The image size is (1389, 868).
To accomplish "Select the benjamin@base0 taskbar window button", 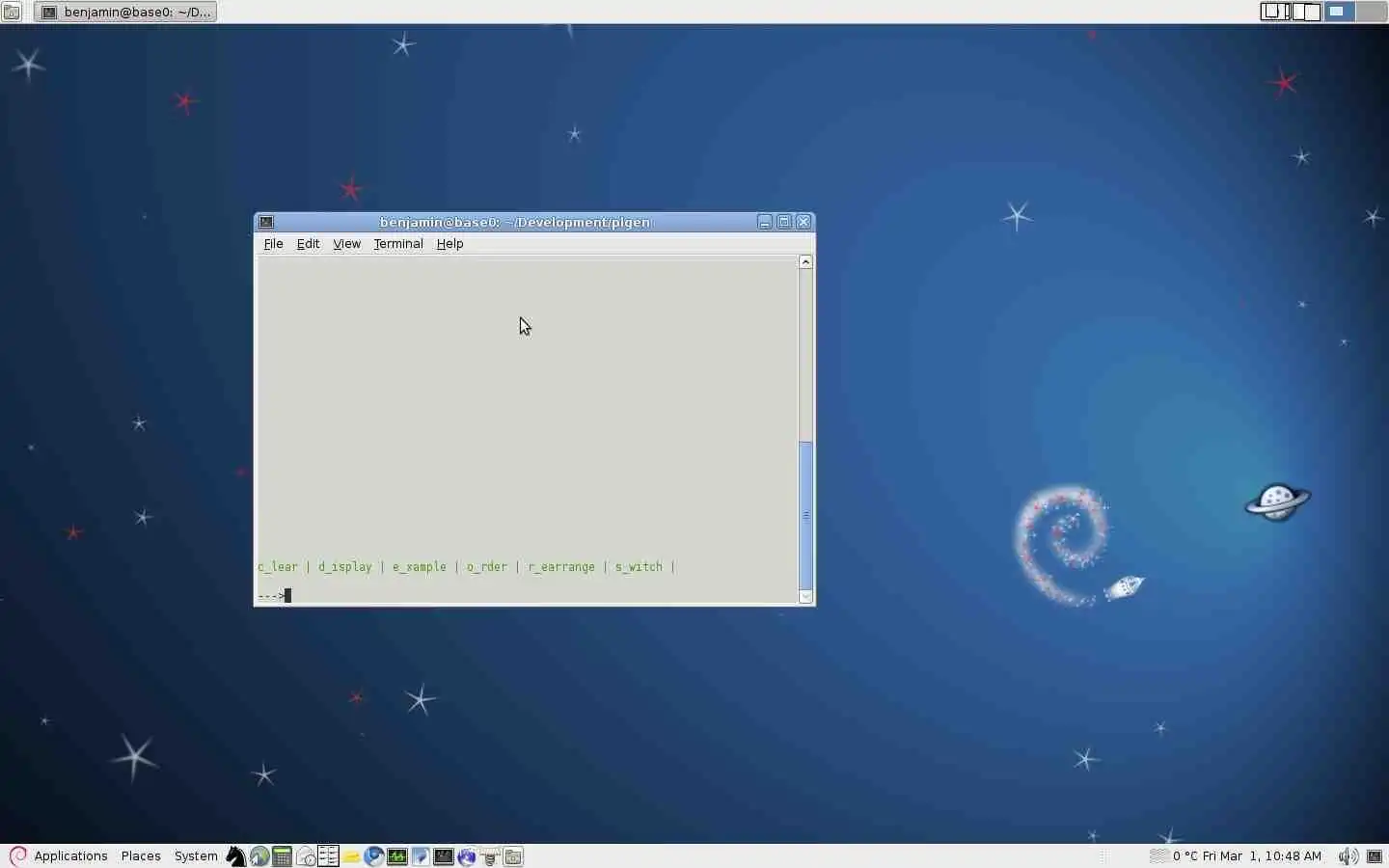I will coord(125,12).
